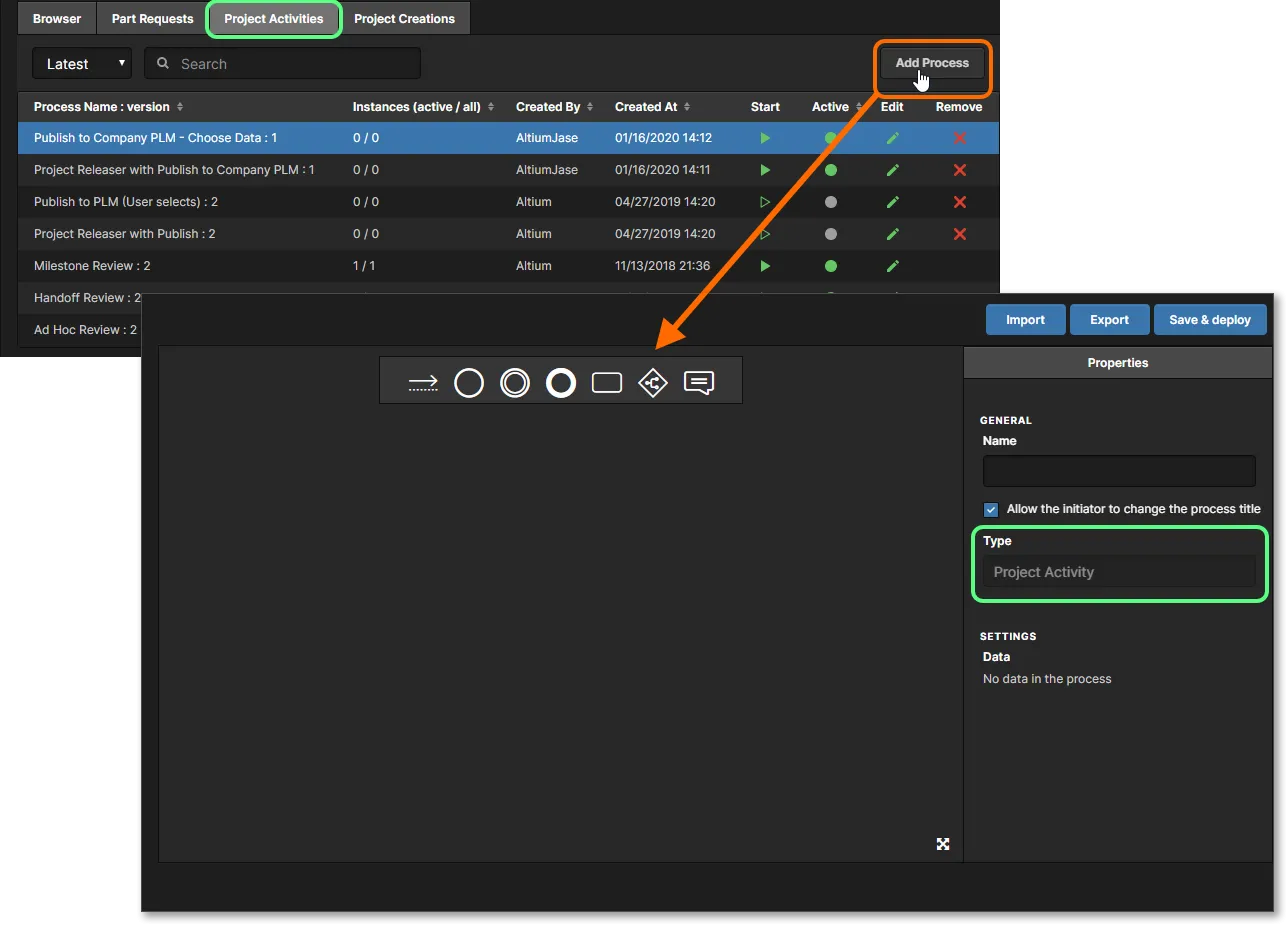Click the fullscreen expand icon on canvas

tap(942, 844)
